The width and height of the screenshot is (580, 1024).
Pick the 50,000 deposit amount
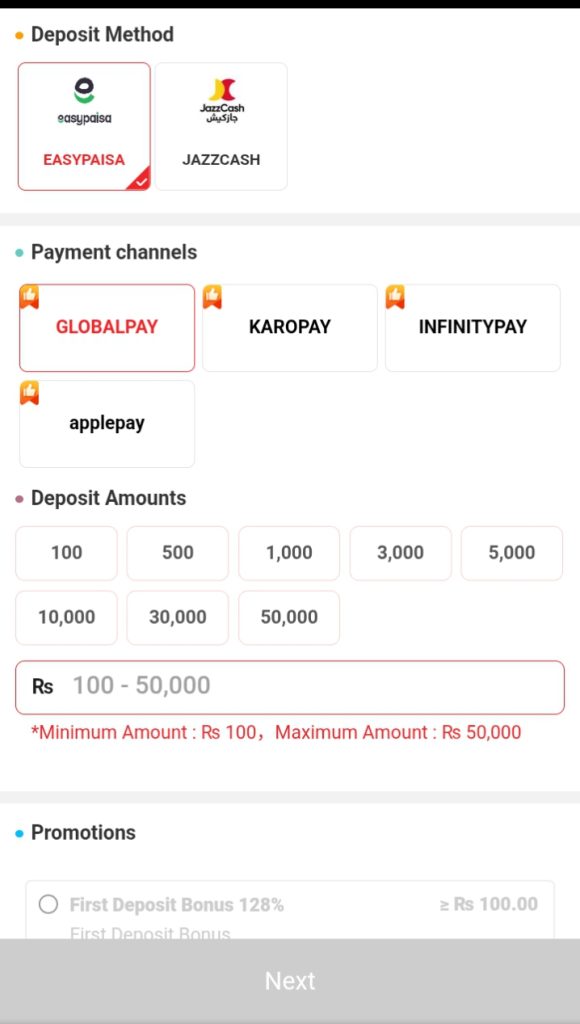point(289,618)
